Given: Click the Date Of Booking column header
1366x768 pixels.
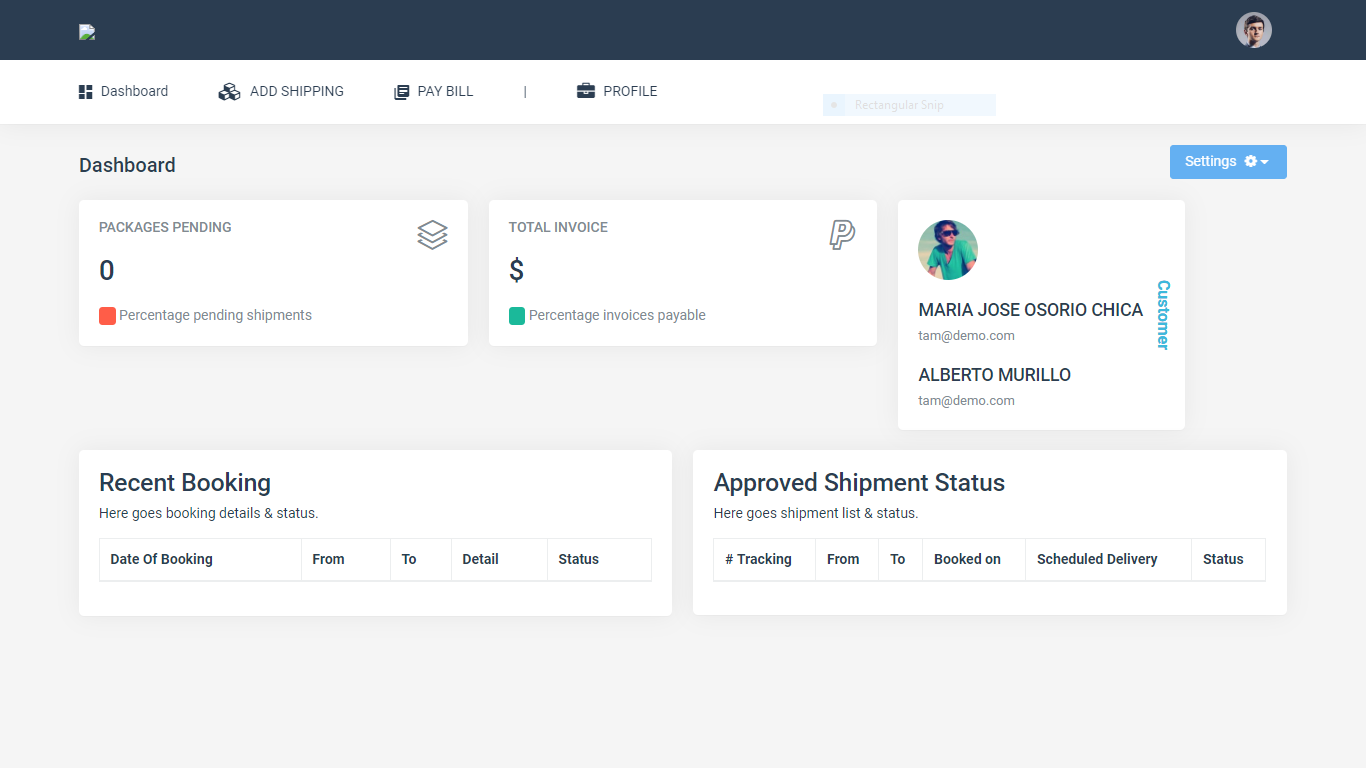Looking at the screenshot, I should [x=161, y=559].
